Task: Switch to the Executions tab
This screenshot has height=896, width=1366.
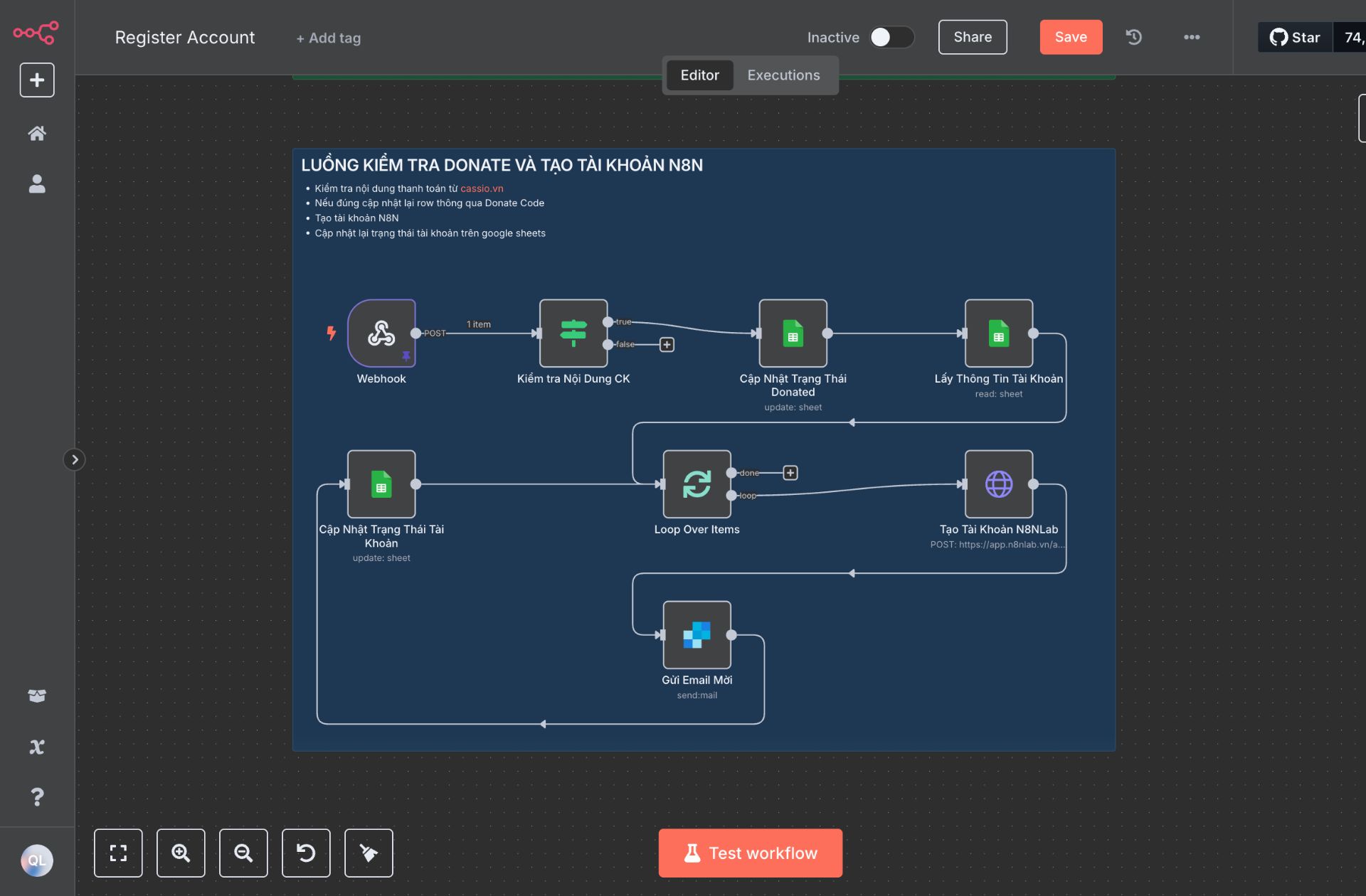Action: click(x=783, y=75)
